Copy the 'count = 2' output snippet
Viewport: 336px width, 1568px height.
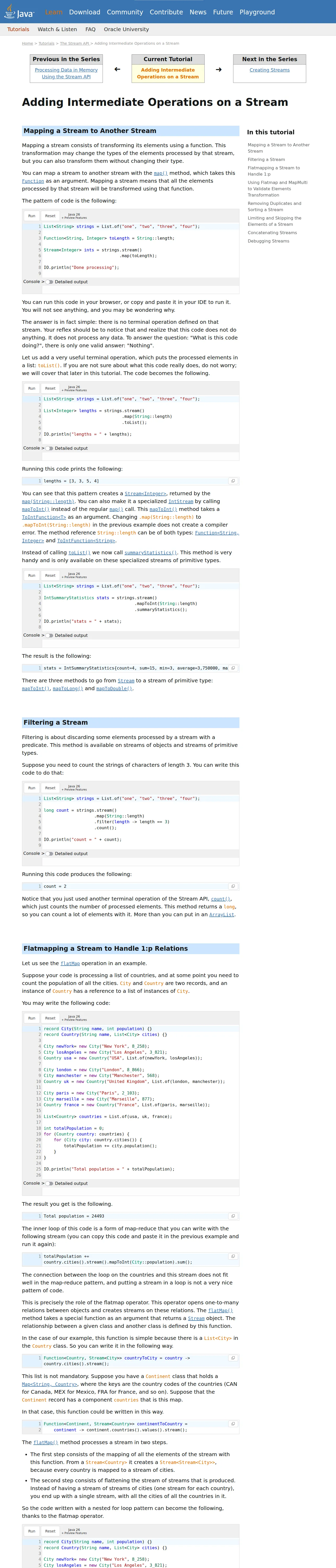coord(232,886)
